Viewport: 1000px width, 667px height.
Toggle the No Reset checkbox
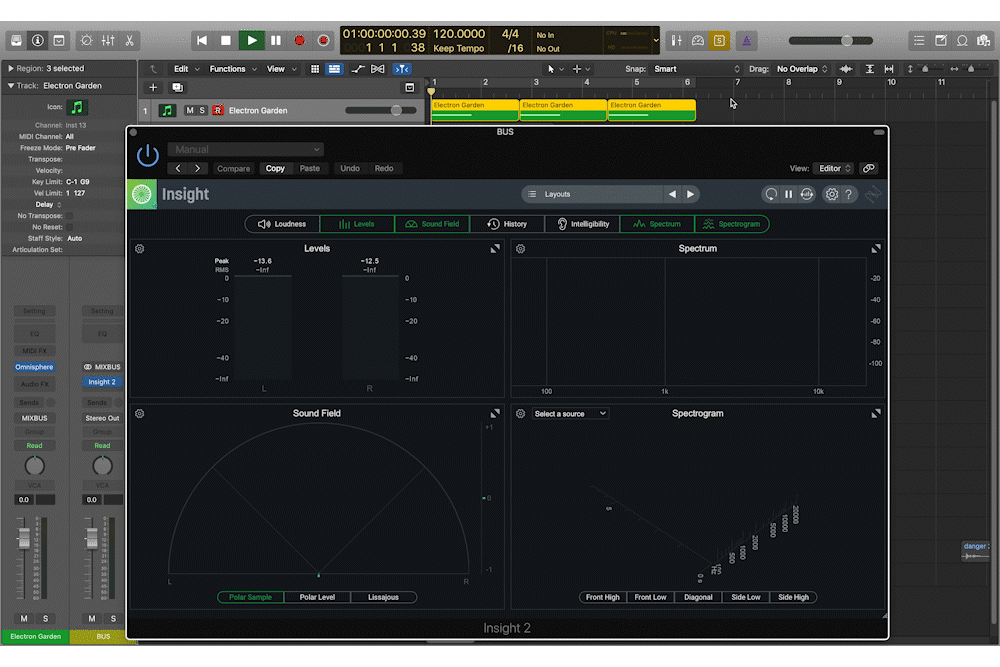[x=70, y=227]
